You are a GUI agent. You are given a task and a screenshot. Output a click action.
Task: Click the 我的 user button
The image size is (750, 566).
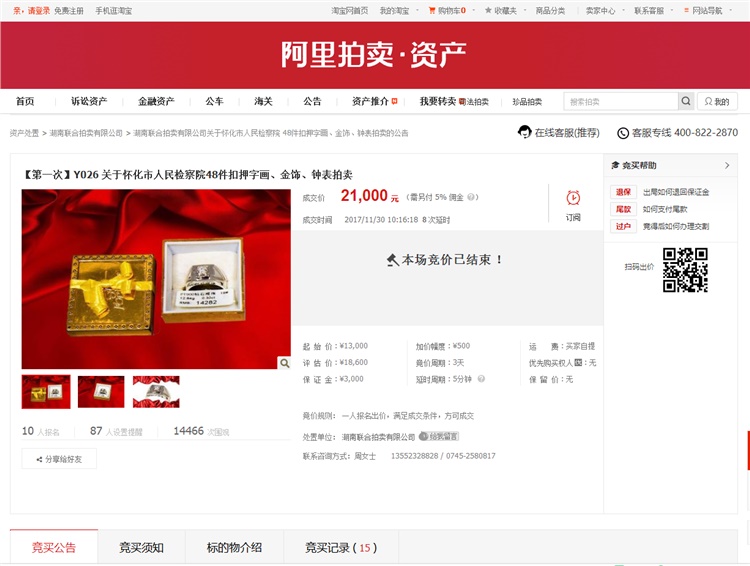tap(717, 101)
